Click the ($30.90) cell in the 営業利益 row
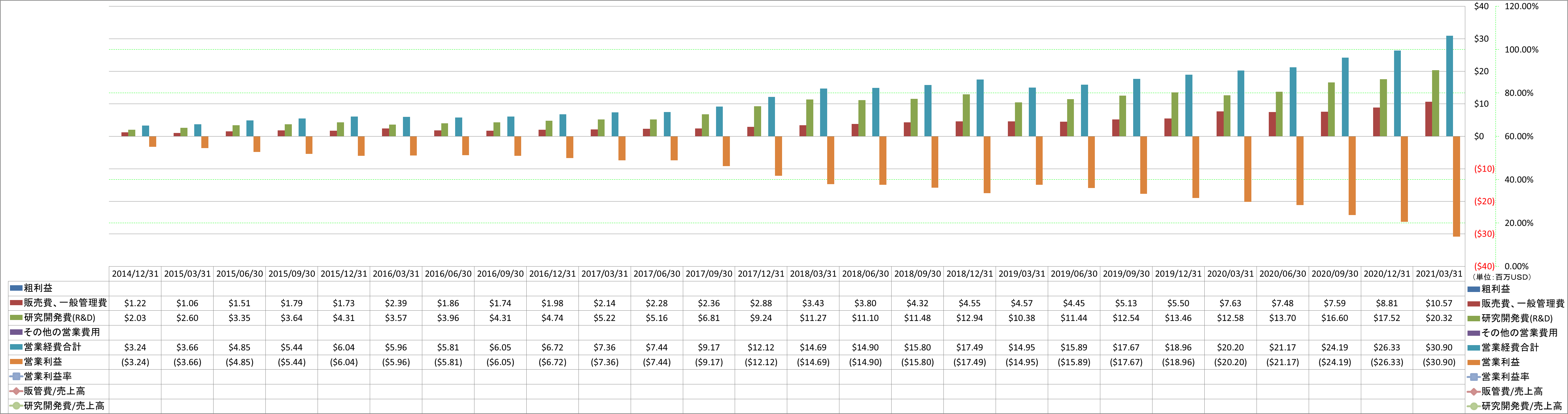This screenshot has width=1568, height=414. (x=1439, y=362)
